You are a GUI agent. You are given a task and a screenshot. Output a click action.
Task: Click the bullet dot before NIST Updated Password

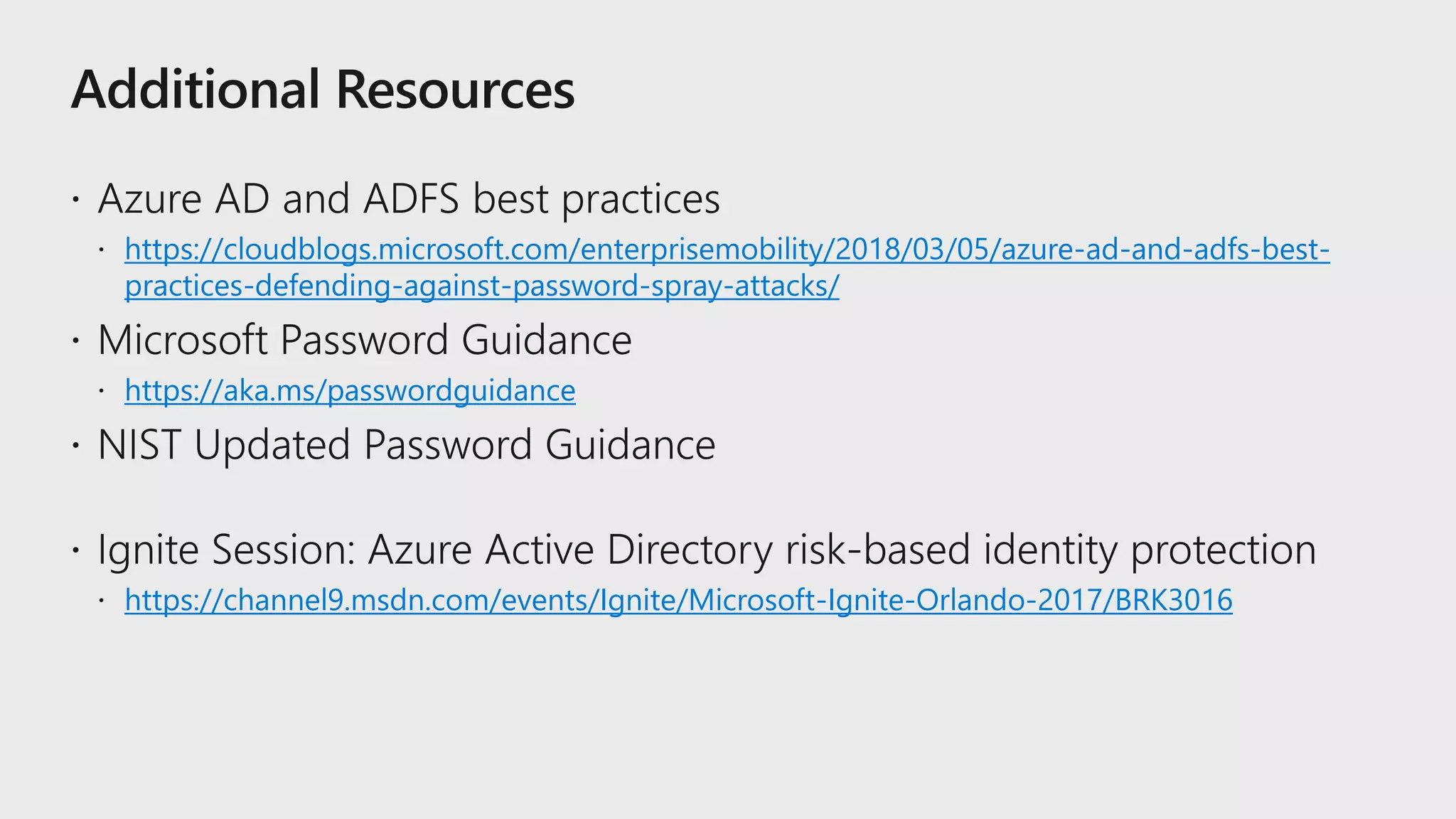(x=75, y=446)
